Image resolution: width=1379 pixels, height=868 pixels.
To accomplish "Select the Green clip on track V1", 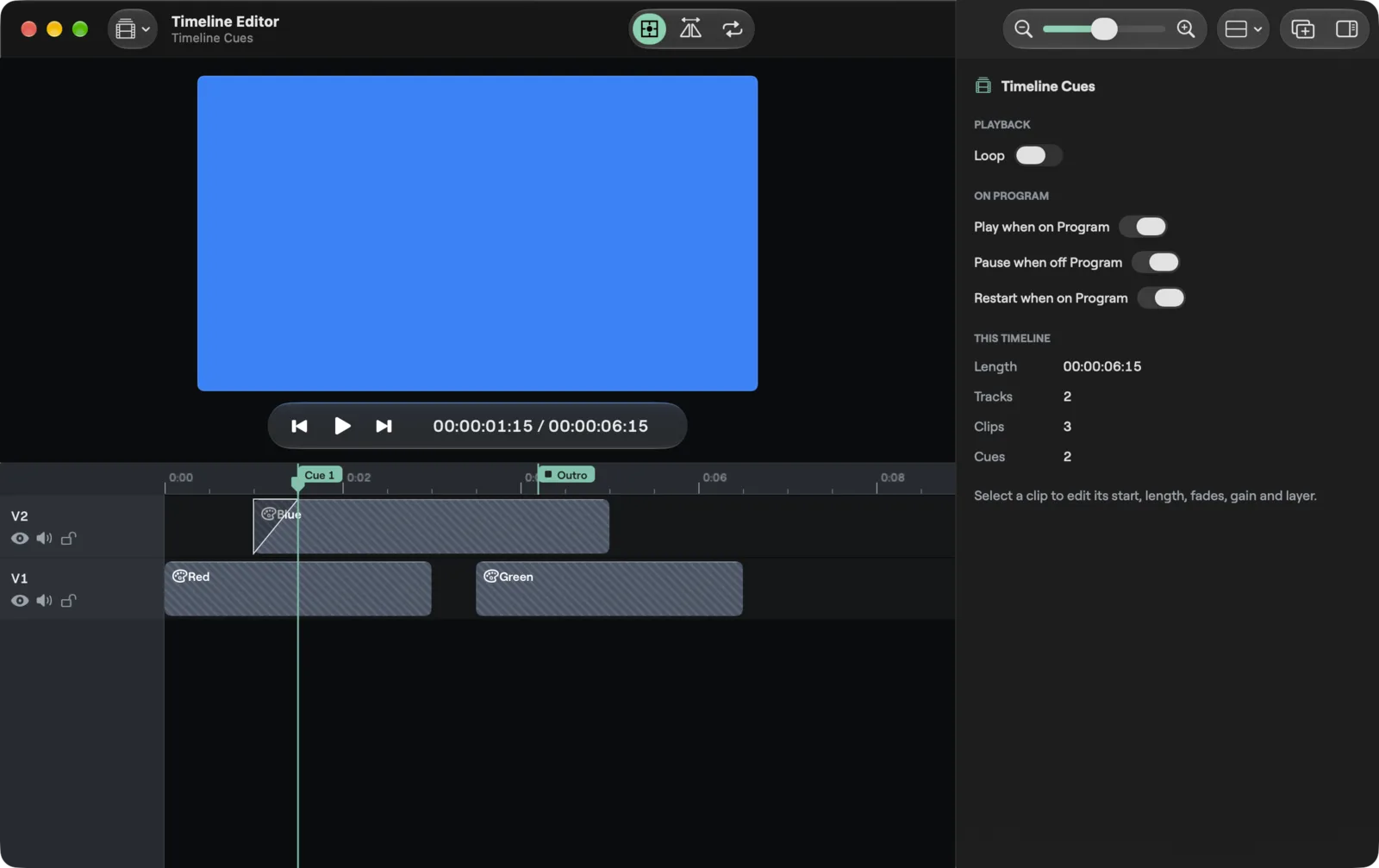I will (x=609, y=589).
